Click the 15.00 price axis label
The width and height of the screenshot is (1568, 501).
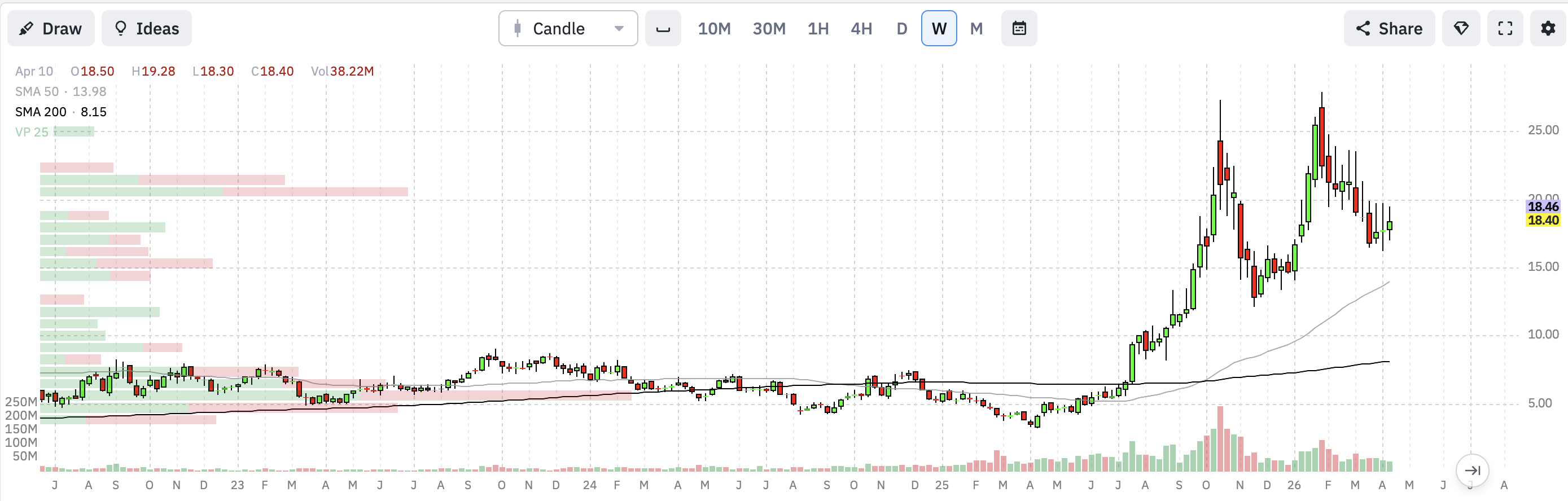click(x=1543, y=267)
